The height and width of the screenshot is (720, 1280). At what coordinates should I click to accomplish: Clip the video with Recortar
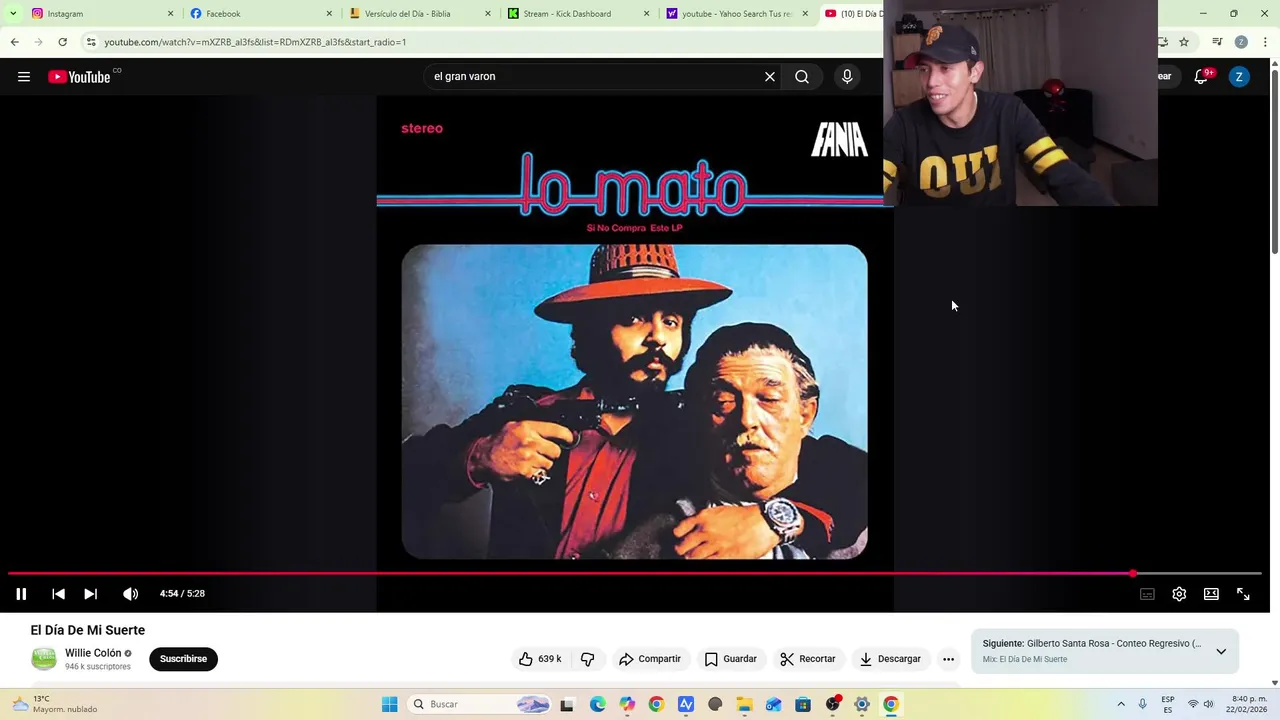point(808,659)
